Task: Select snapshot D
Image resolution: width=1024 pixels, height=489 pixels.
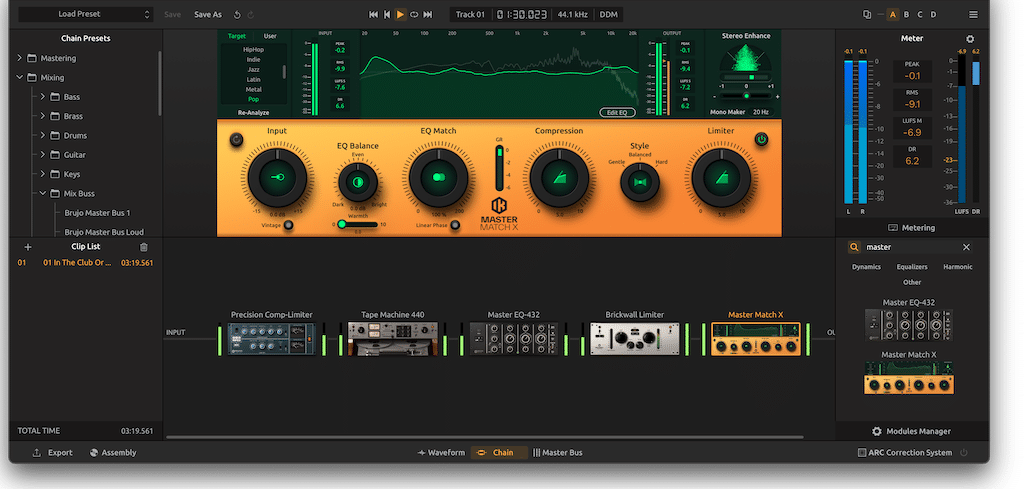Action: (933, 14)
